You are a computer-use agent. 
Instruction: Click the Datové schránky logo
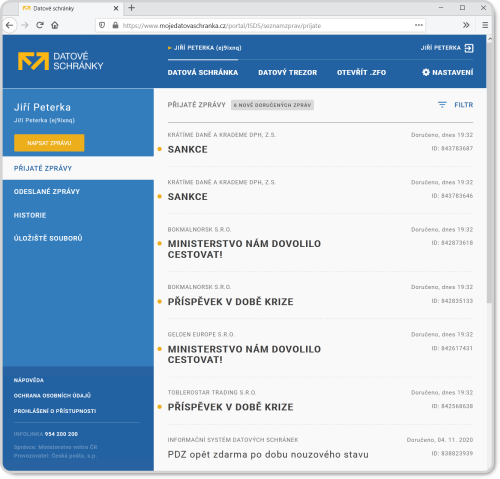click(61, 61)
